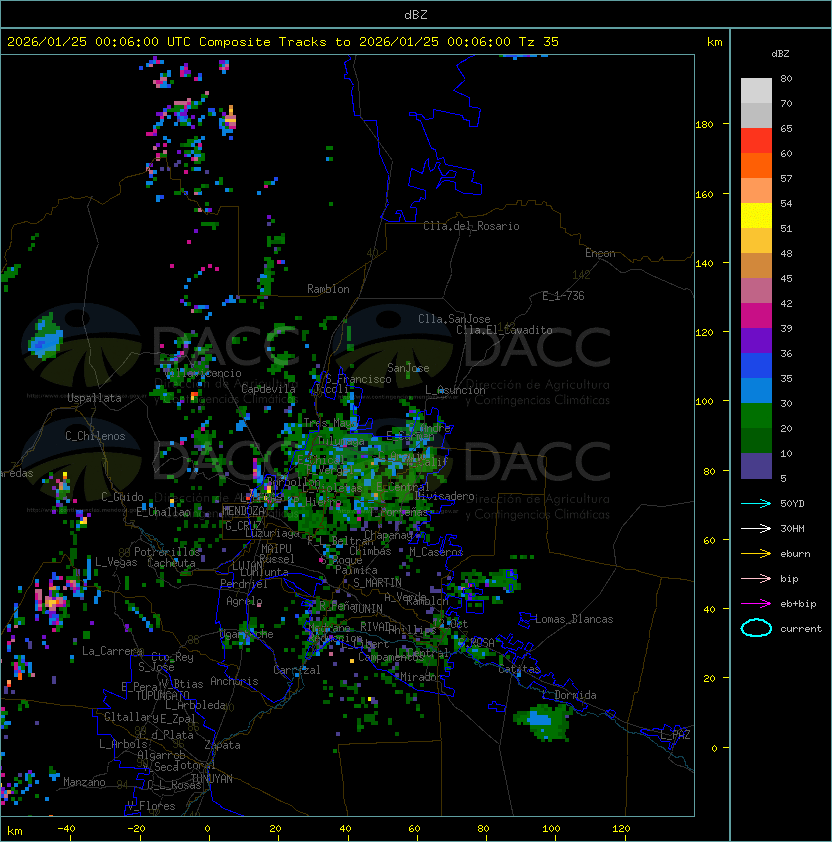Pick the orange 57-60 dBZ swatch
Screen dimensions: 832x842
756,165
